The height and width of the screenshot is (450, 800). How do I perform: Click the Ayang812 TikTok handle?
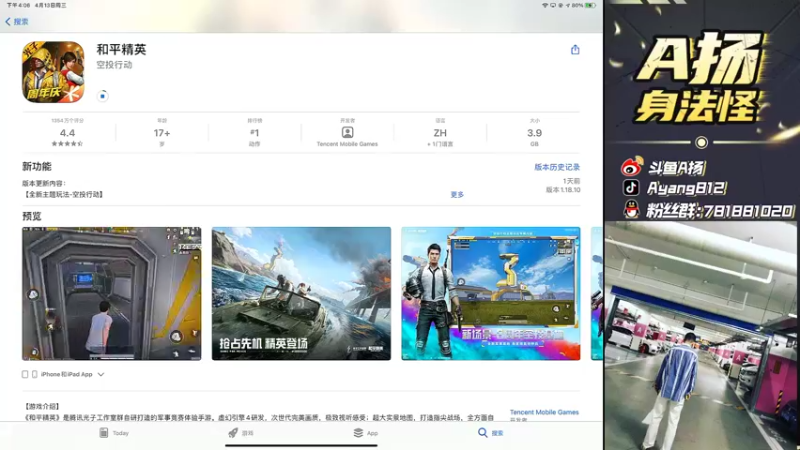[x=686, y=188]
